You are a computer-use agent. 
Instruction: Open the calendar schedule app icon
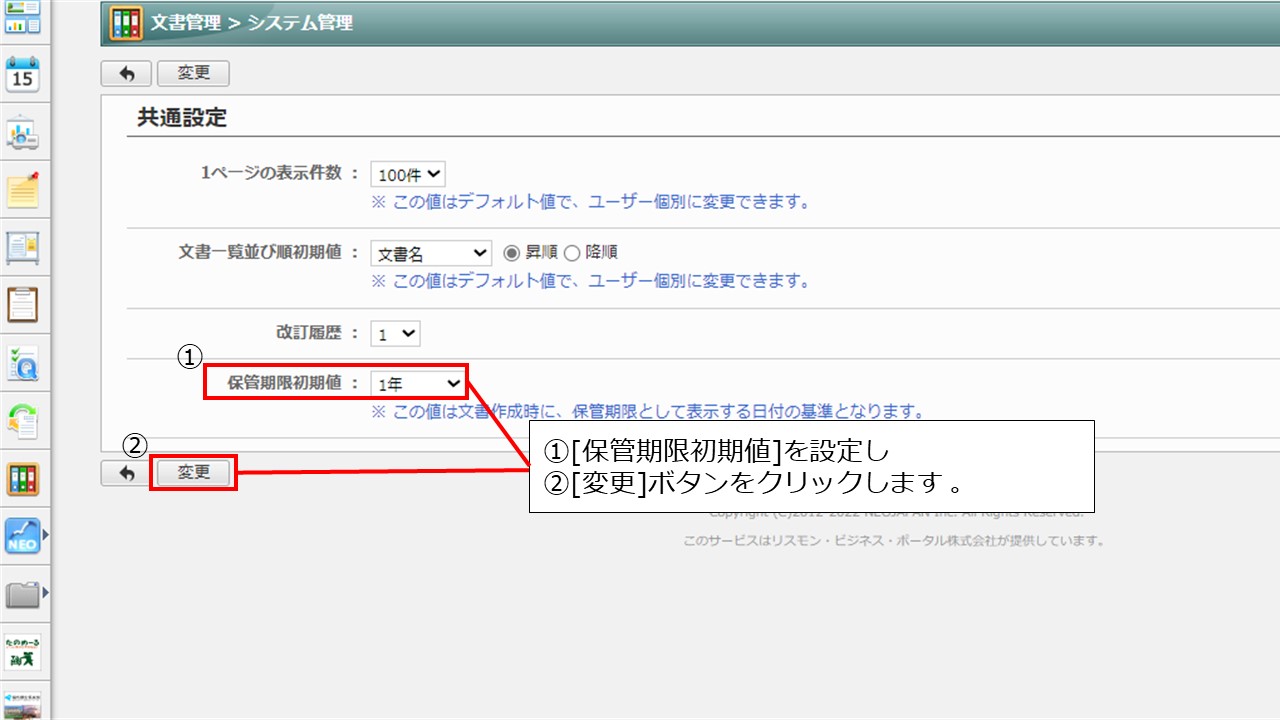point(22,73)
